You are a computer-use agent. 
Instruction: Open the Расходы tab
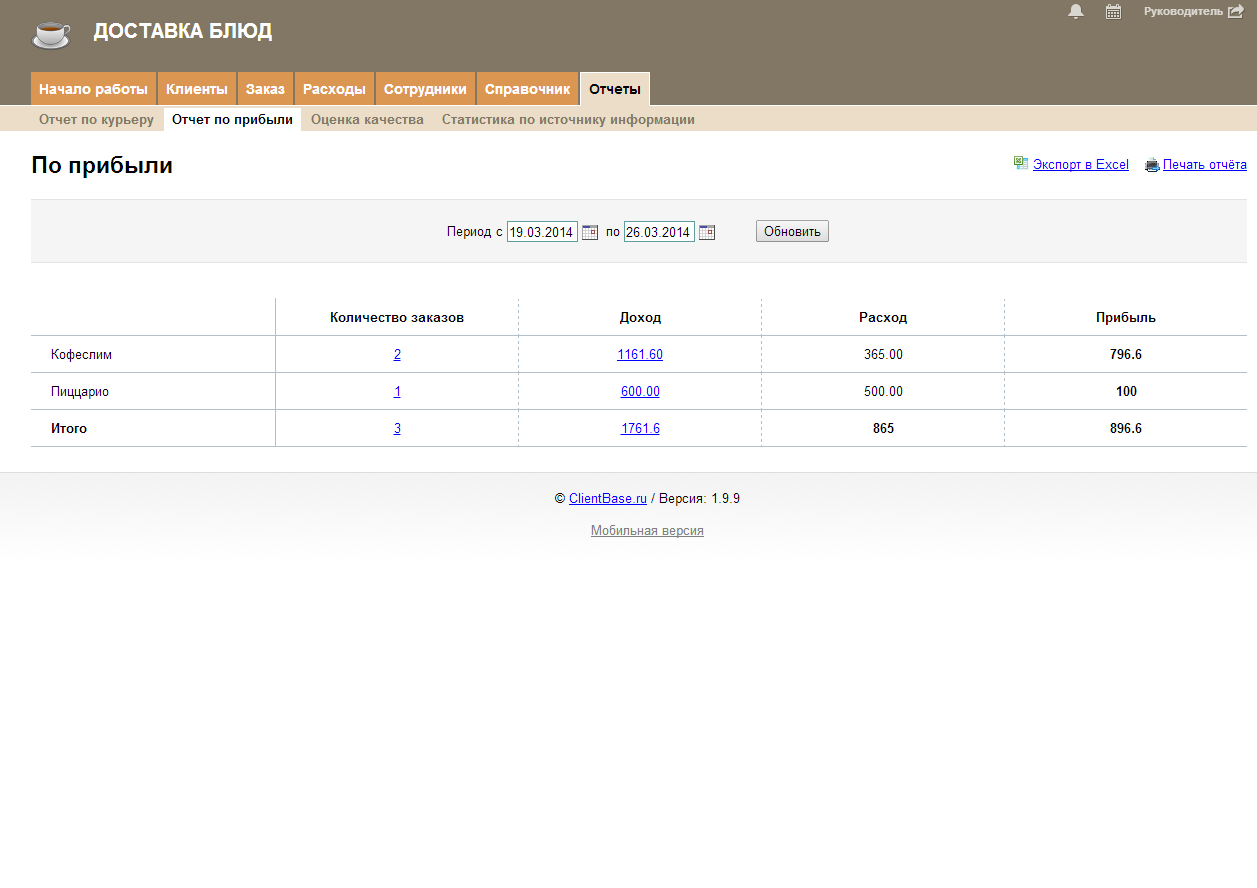coord(334,89)
